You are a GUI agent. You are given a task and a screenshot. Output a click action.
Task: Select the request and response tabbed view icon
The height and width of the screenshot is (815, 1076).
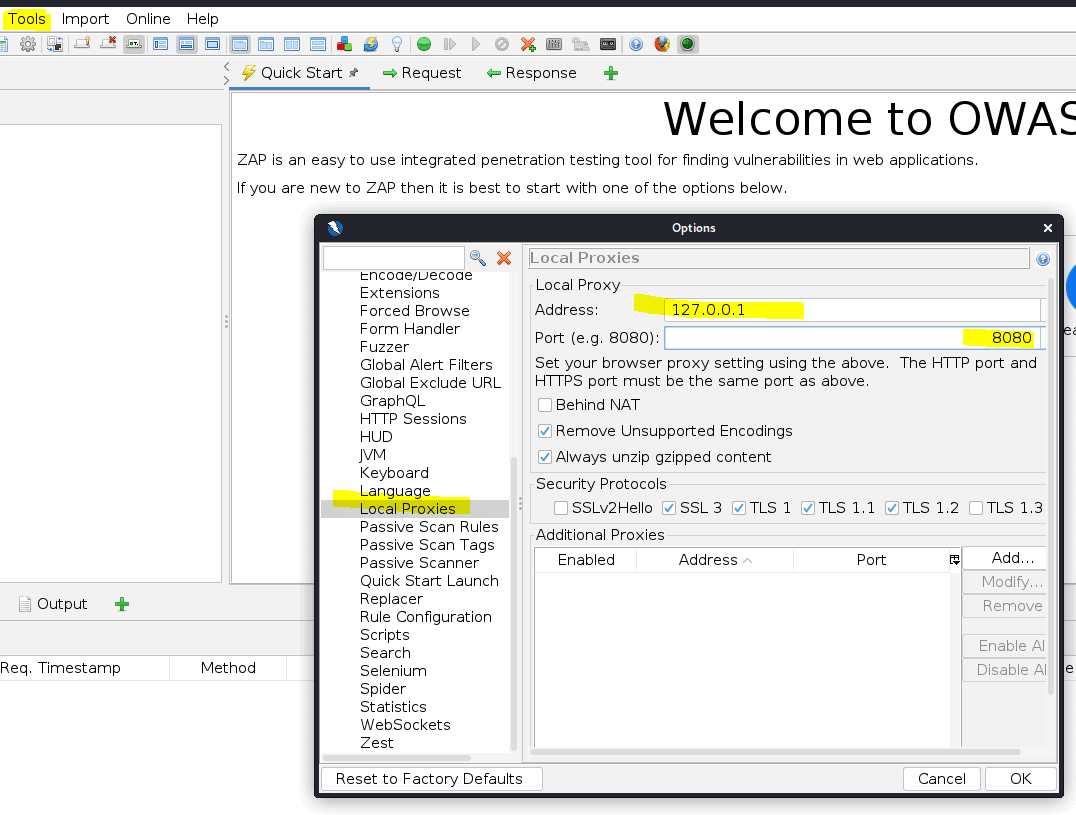click(x=239, y=45)
